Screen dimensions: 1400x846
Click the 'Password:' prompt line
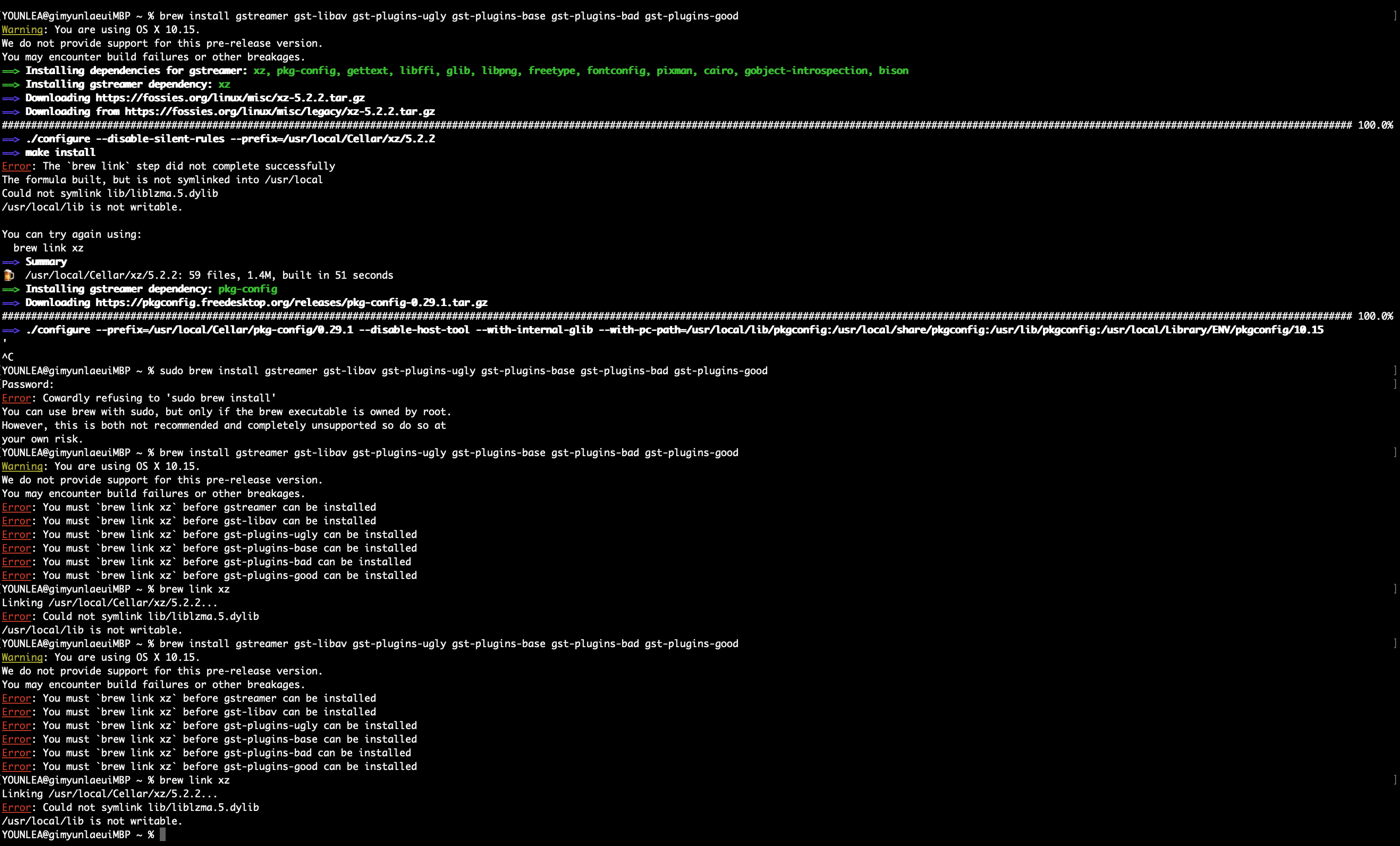tap(28, 385)
